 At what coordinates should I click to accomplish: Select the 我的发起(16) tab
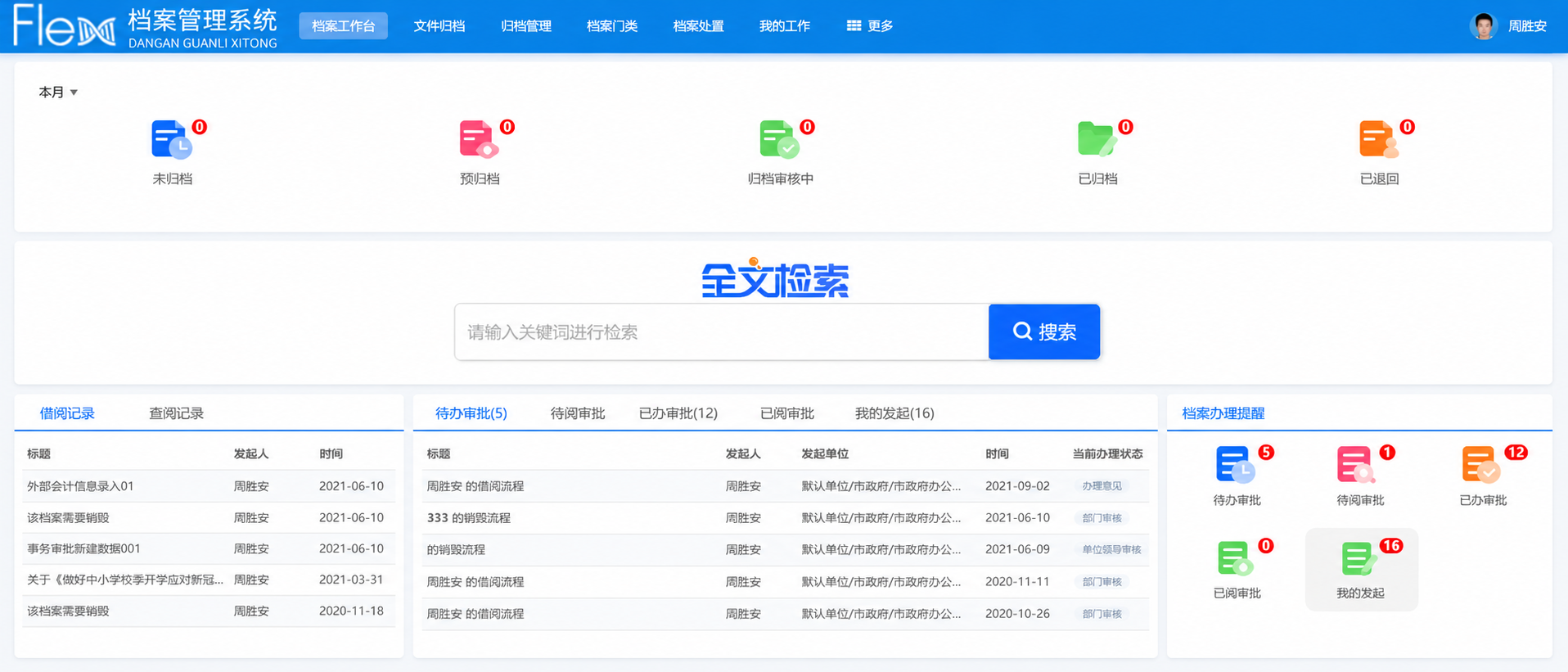click(894, 413)
